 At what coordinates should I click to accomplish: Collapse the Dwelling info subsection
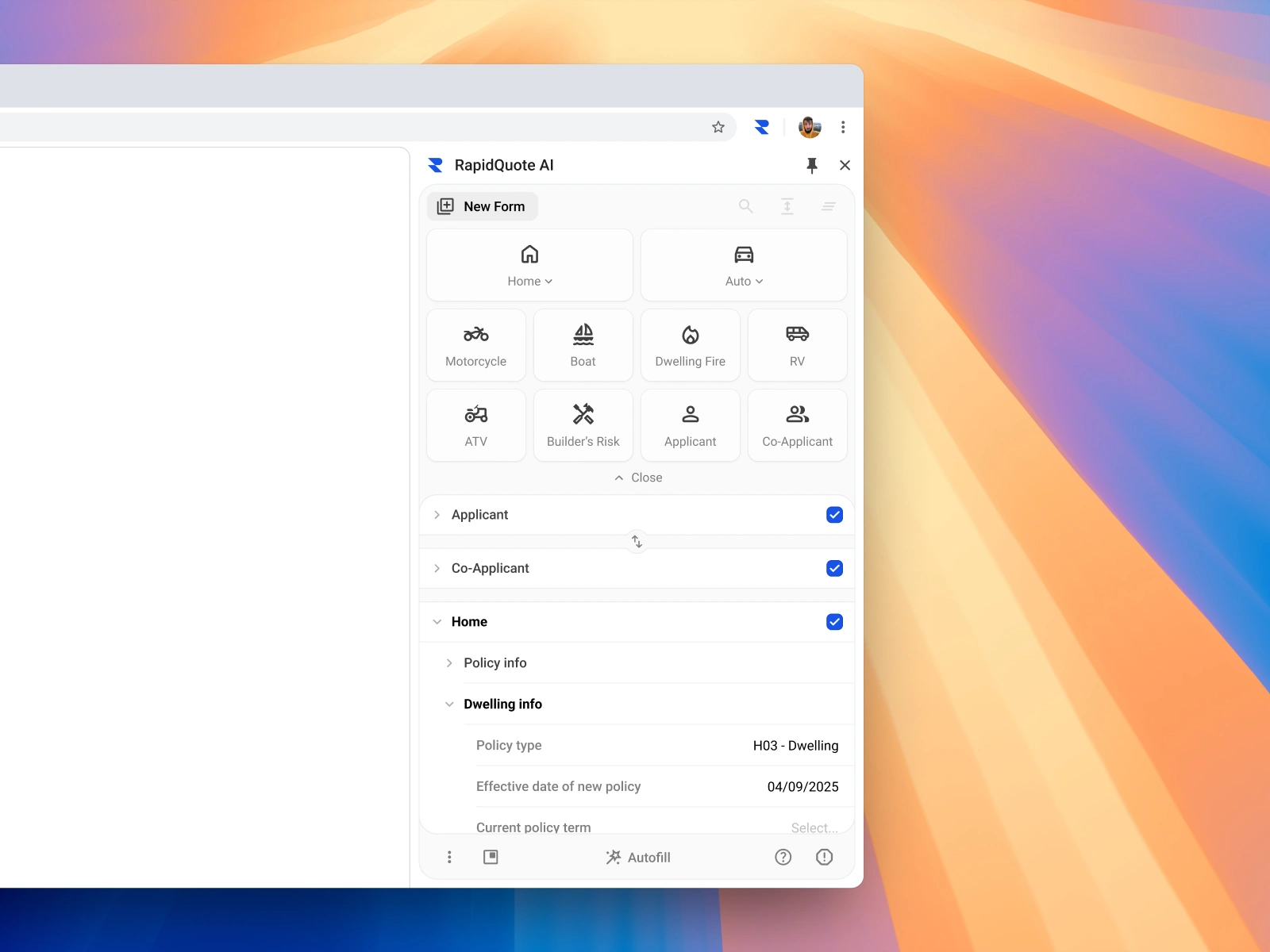click(449, 704)
